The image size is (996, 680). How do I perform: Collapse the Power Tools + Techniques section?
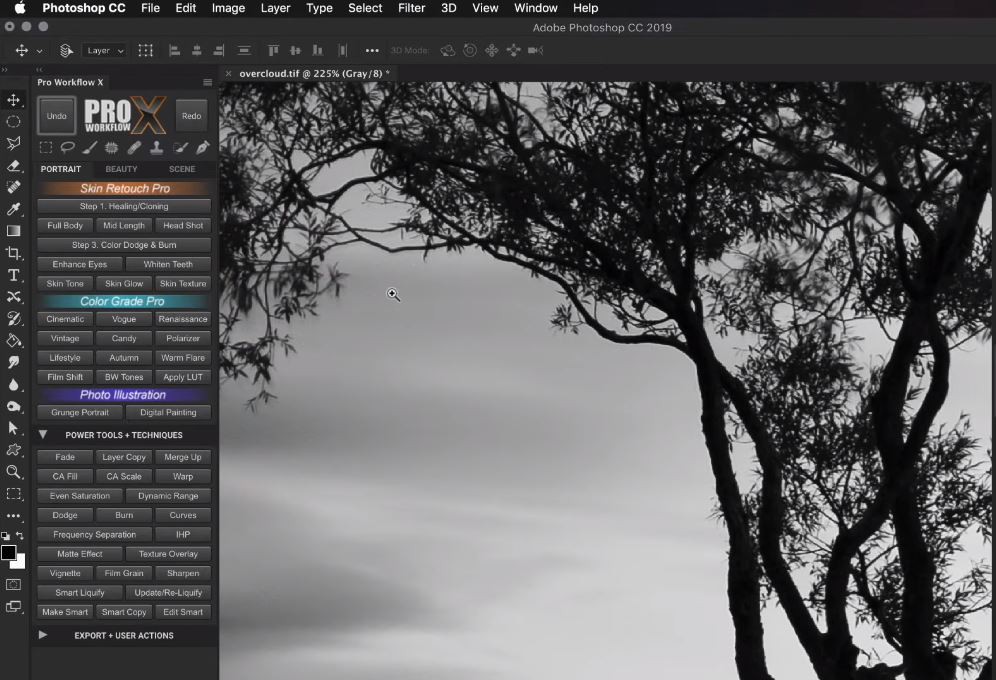[43, 435]
